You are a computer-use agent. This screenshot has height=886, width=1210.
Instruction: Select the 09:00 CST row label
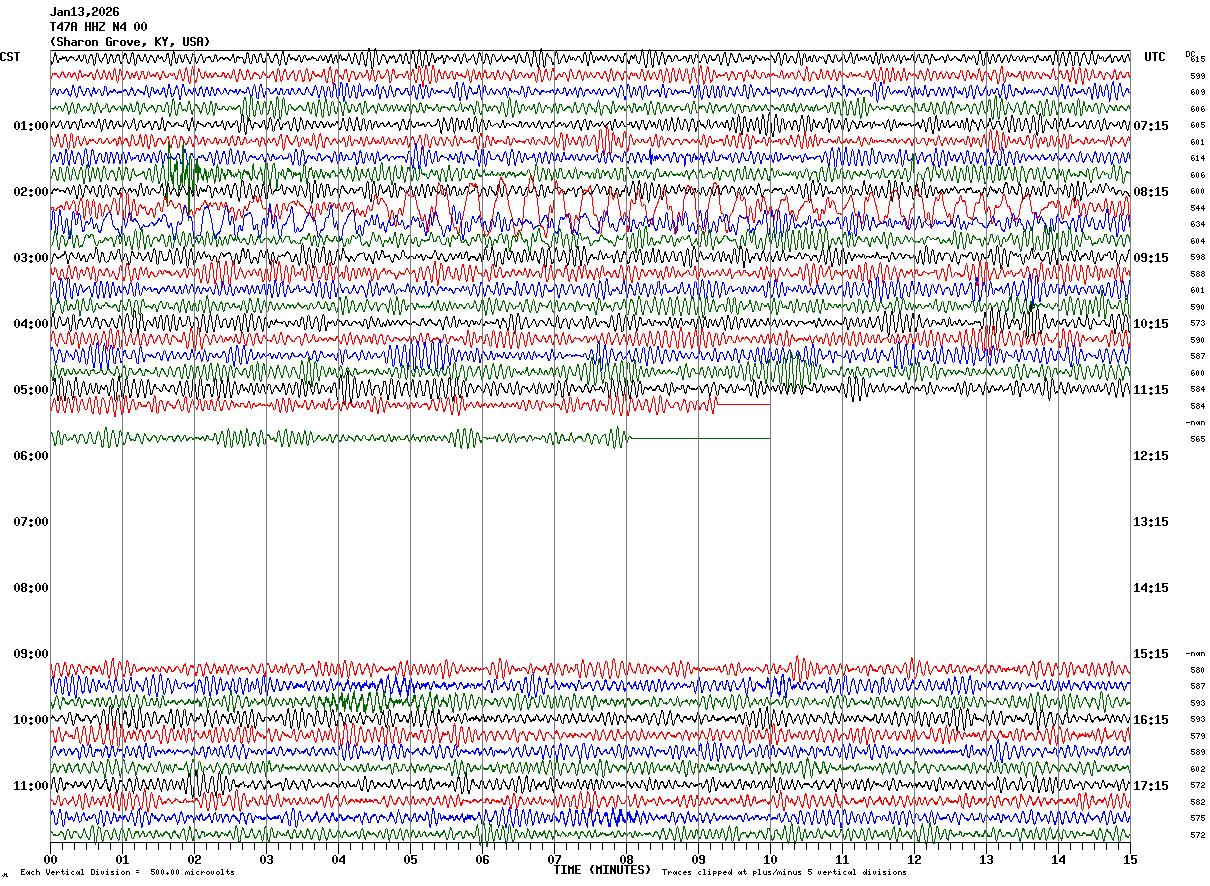click(x=31, y=654)
